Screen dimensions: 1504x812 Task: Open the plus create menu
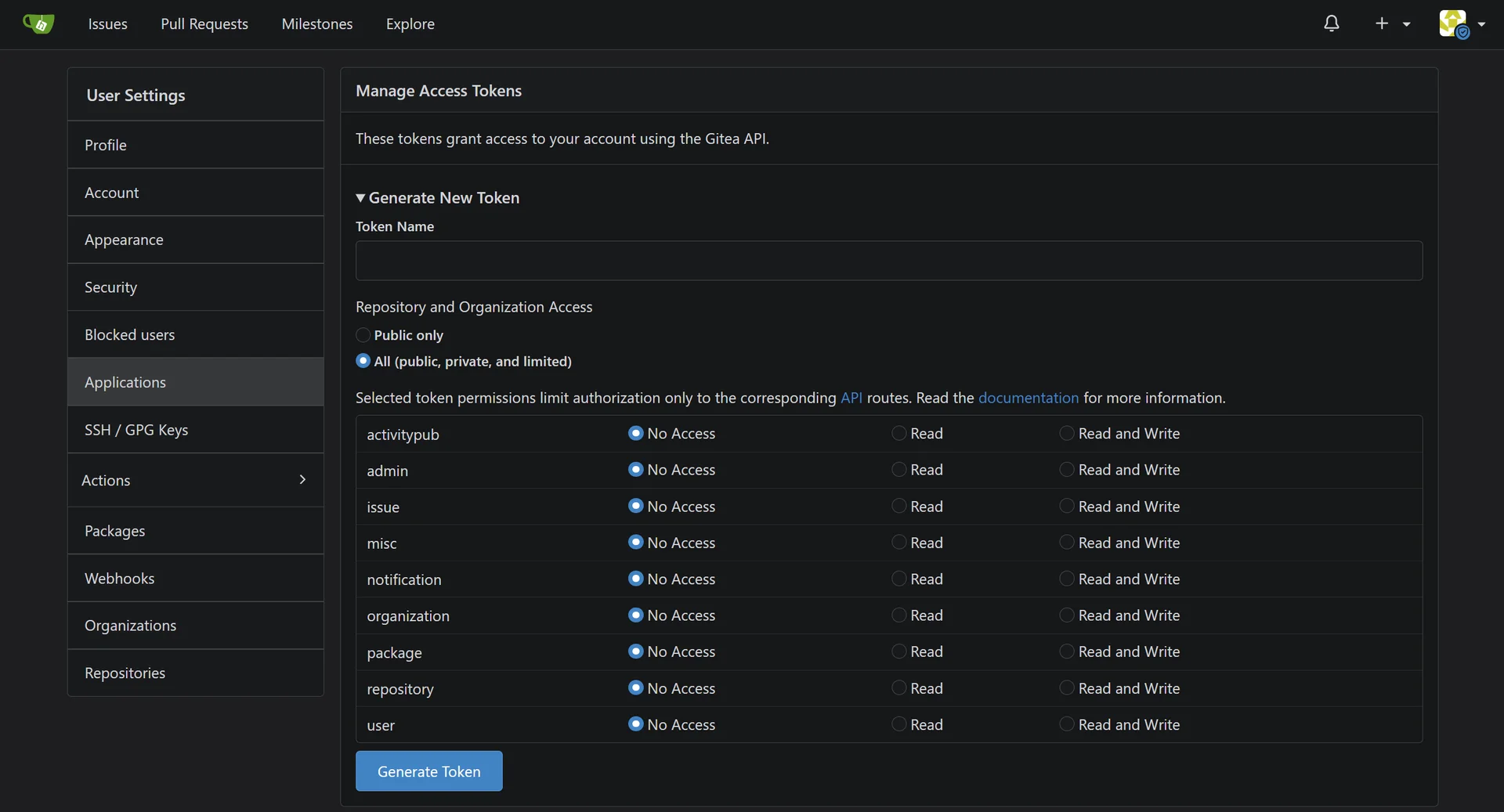tap(1392, 24)
